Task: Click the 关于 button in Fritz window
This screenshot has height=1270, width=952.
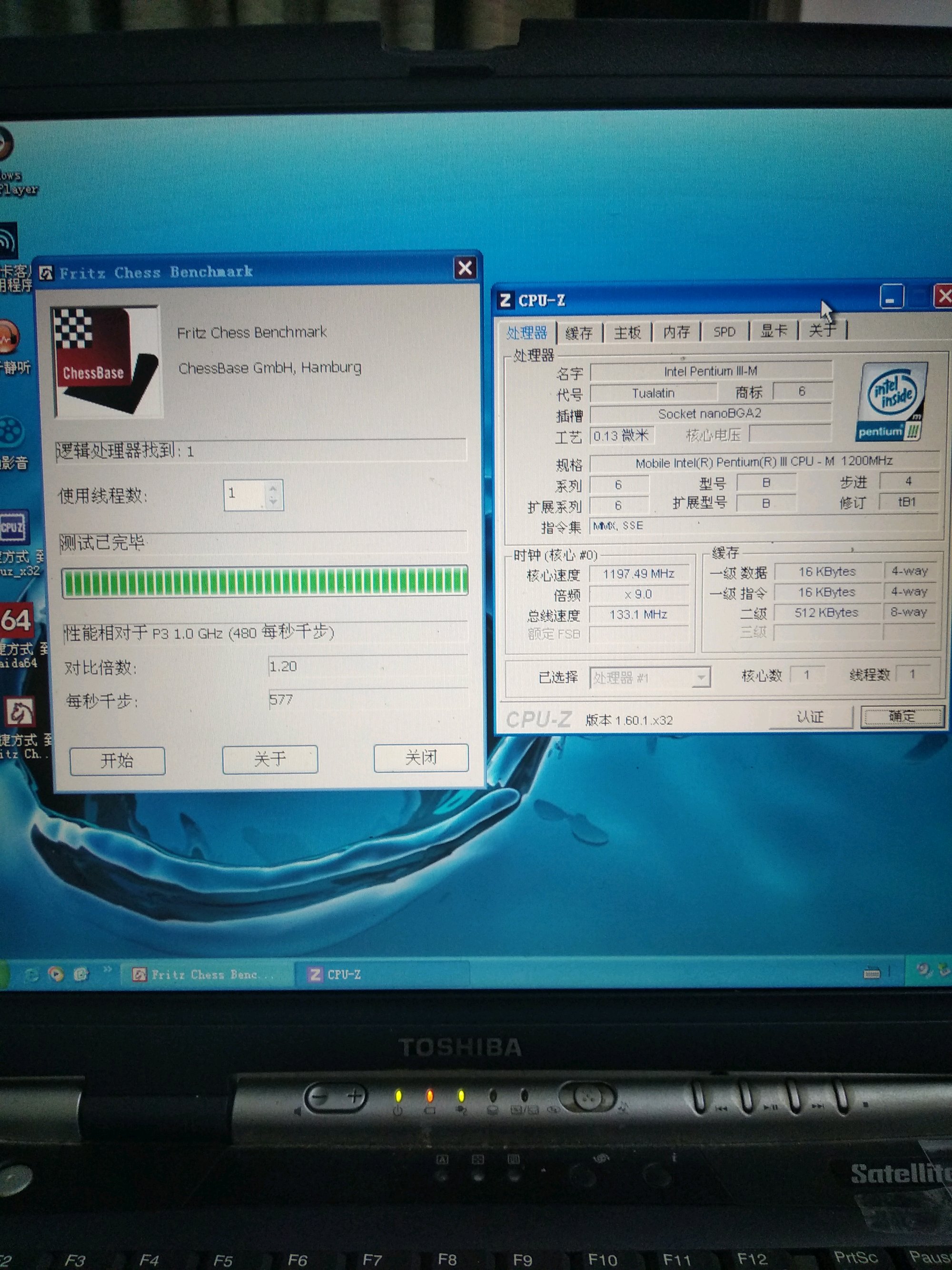Action: [270, 760]
